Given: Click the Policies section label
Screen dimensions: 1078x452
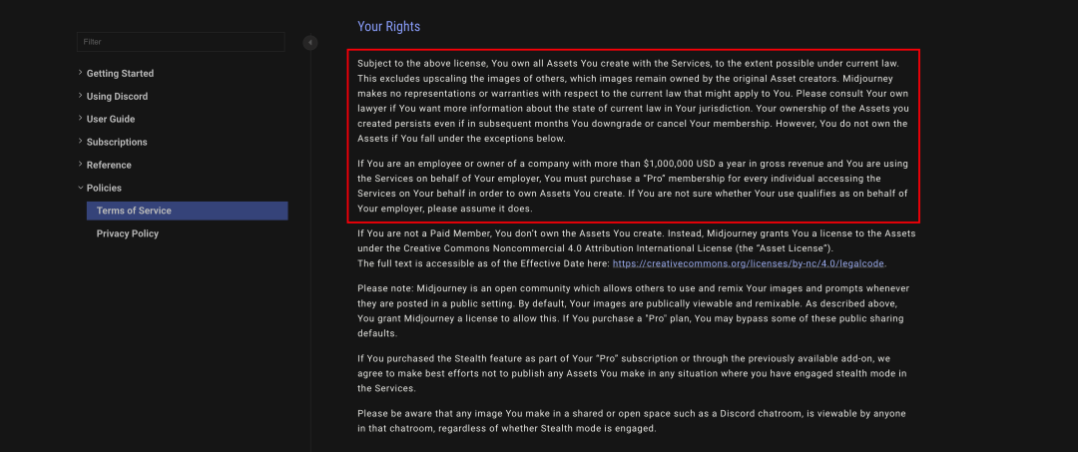Looking at the screenshot, I should (x=105, y=189).
